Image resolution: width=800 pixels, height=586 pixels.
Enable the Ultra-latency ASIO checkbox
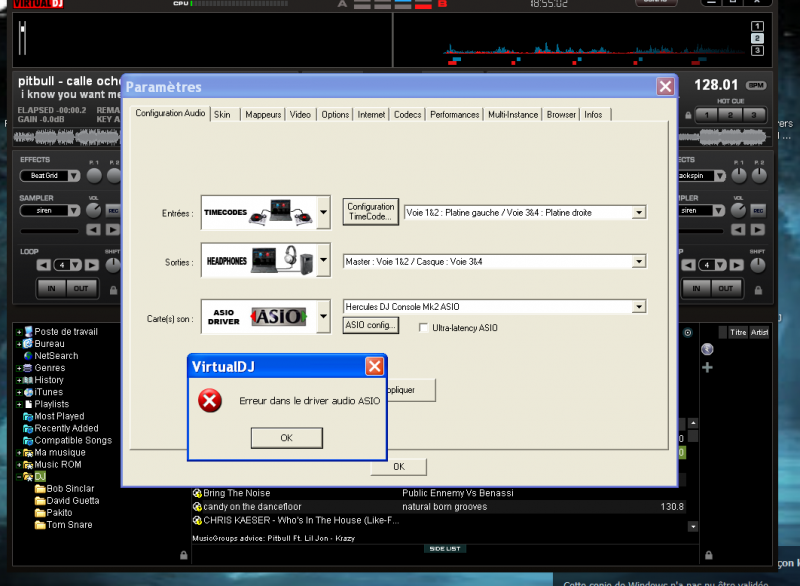[424, 328]
